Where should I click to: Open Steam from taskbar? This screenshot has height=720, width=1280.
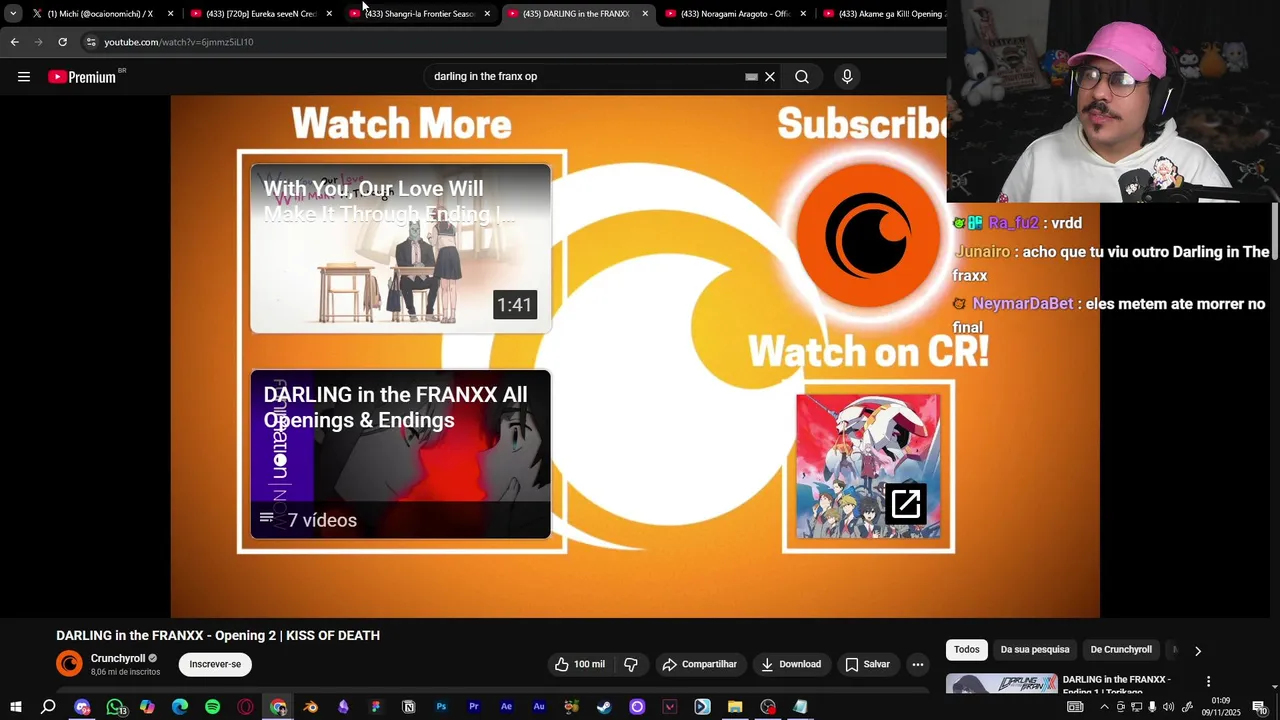coord(604,707)
